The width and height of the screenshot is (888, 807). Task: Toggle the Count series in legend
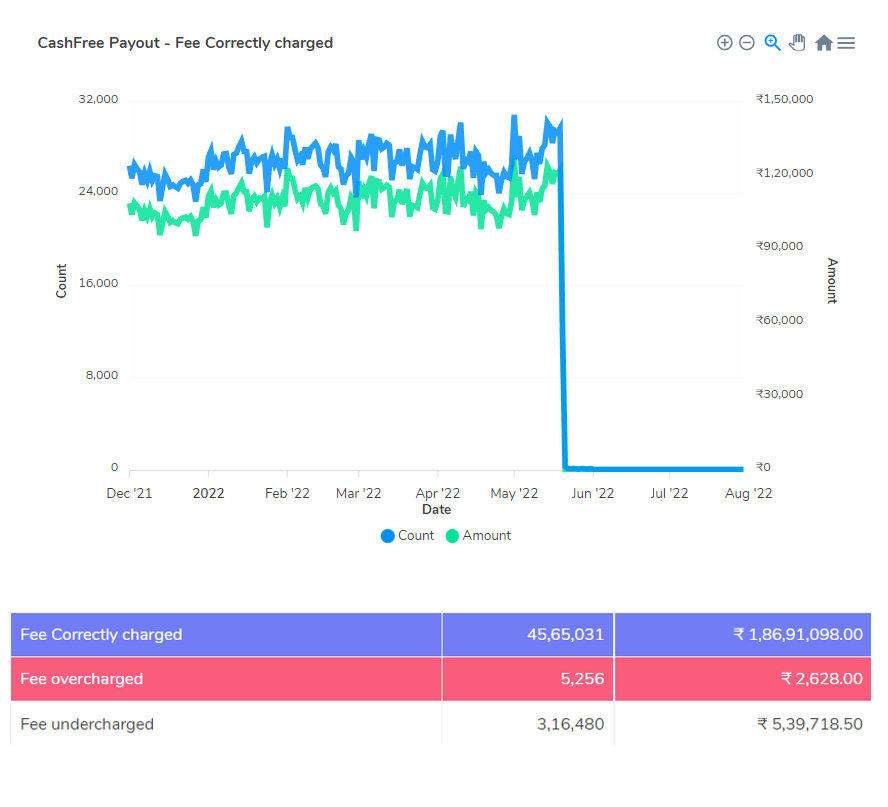pos(408,536)
